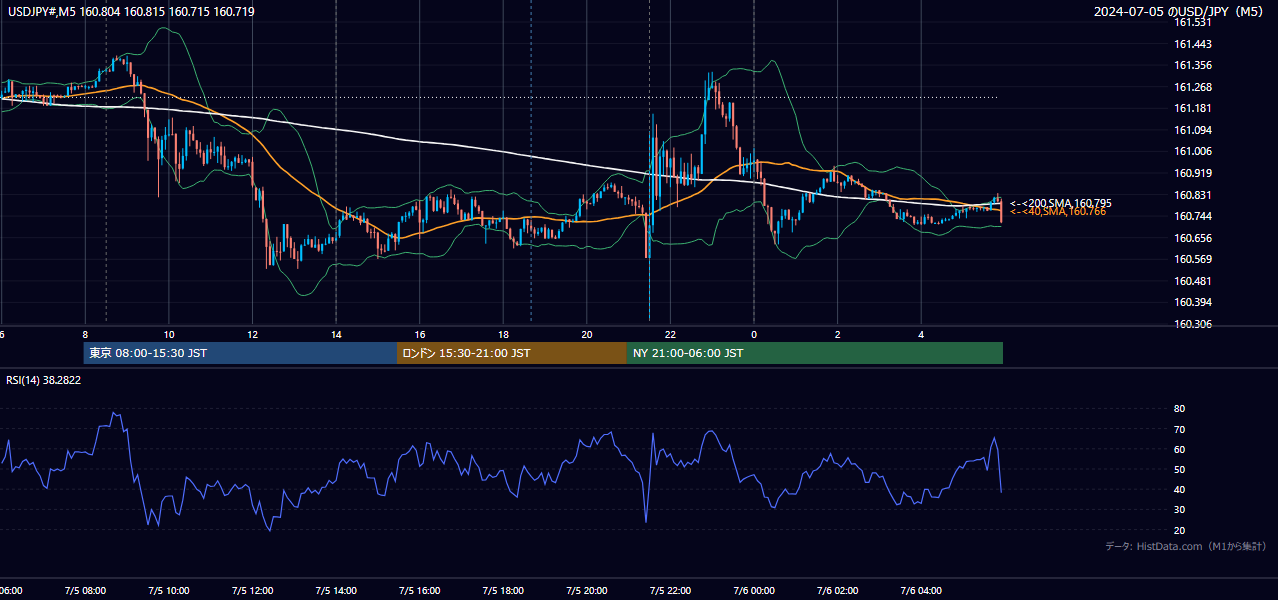The height and width of the screenshot is (600, 1278).
Task: Select the 40 SMA 160.766 label
Action: 1058,212
